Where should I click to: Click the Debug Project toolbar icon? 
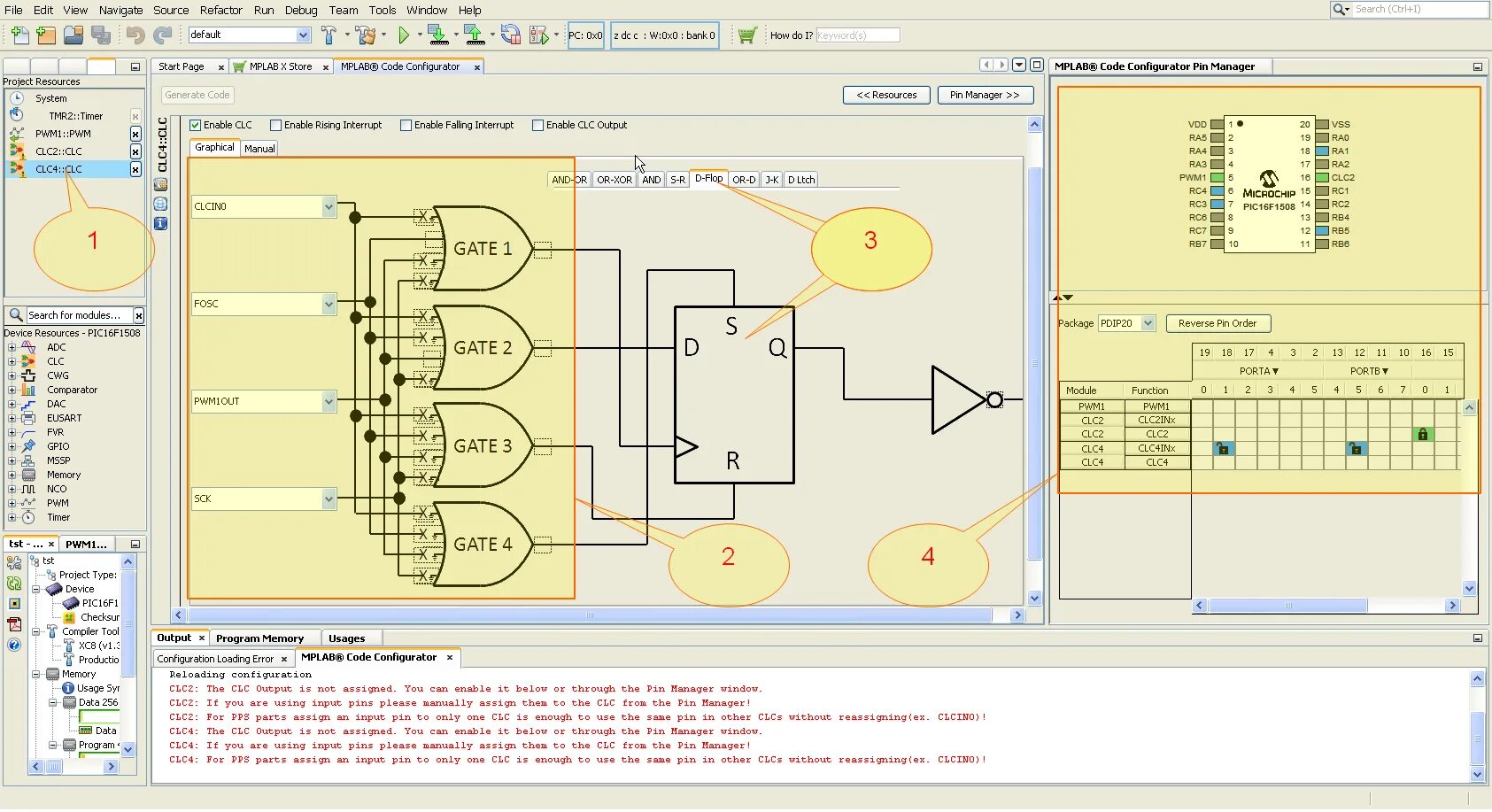(537, 35)
